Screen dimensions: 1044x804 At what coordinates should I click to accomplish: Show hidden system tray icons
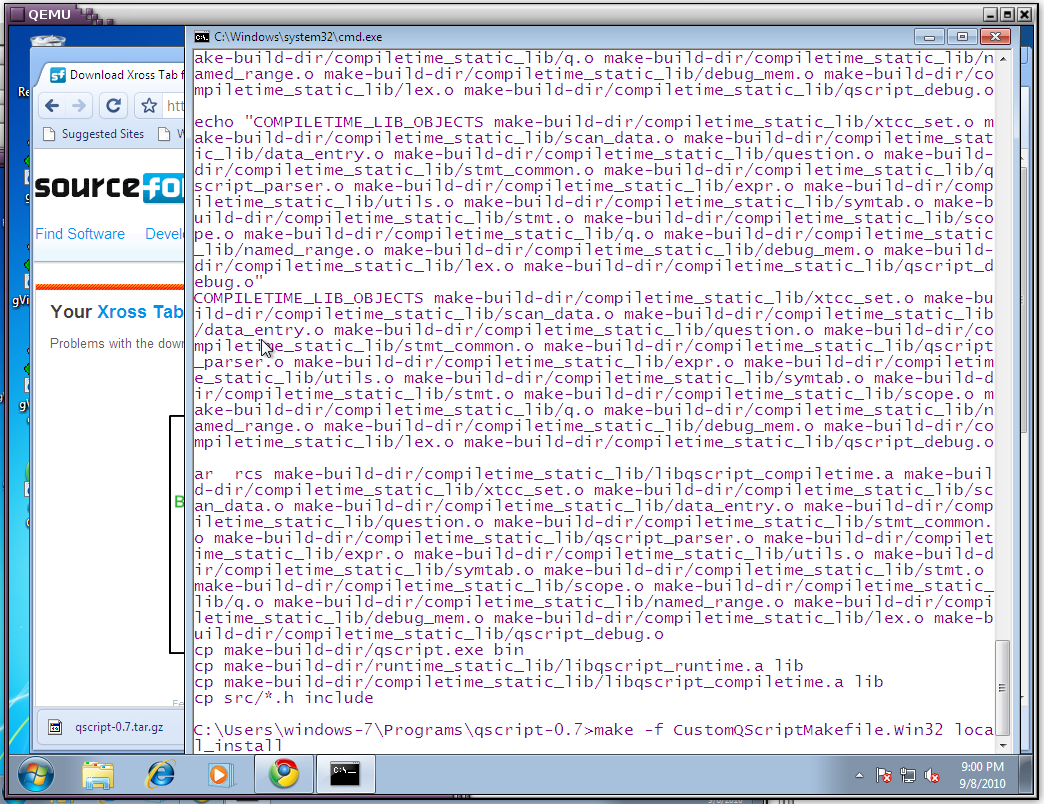point(860,775)
